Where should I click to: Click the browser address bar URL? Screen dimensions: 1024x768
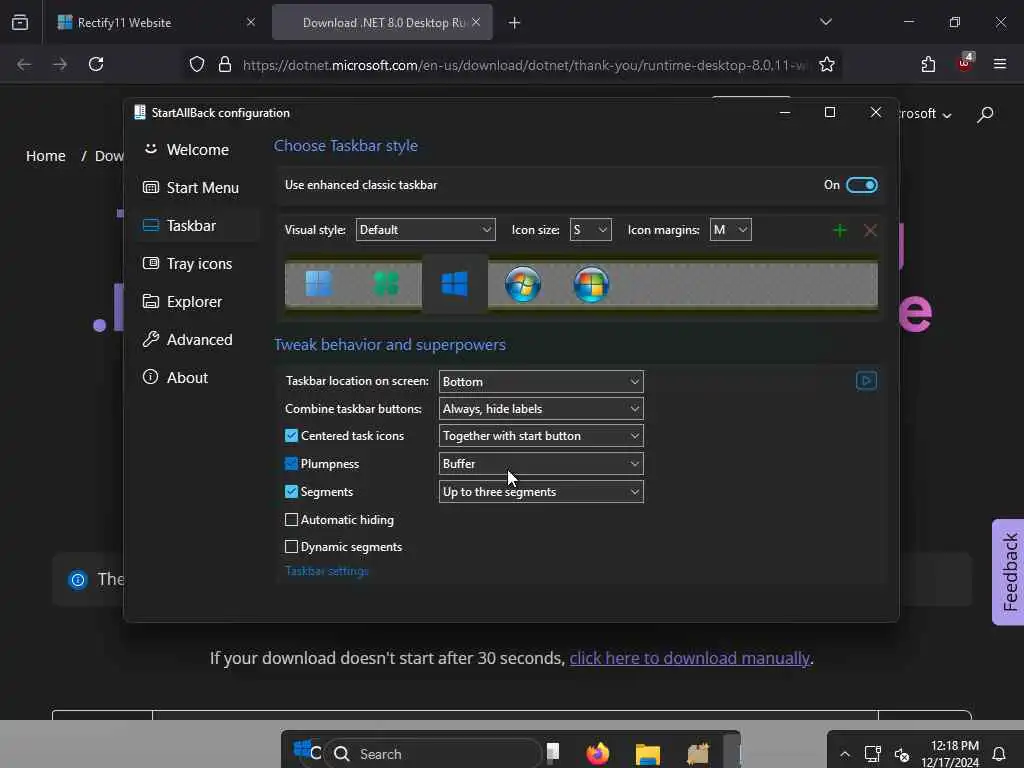[x=524, y=65]
